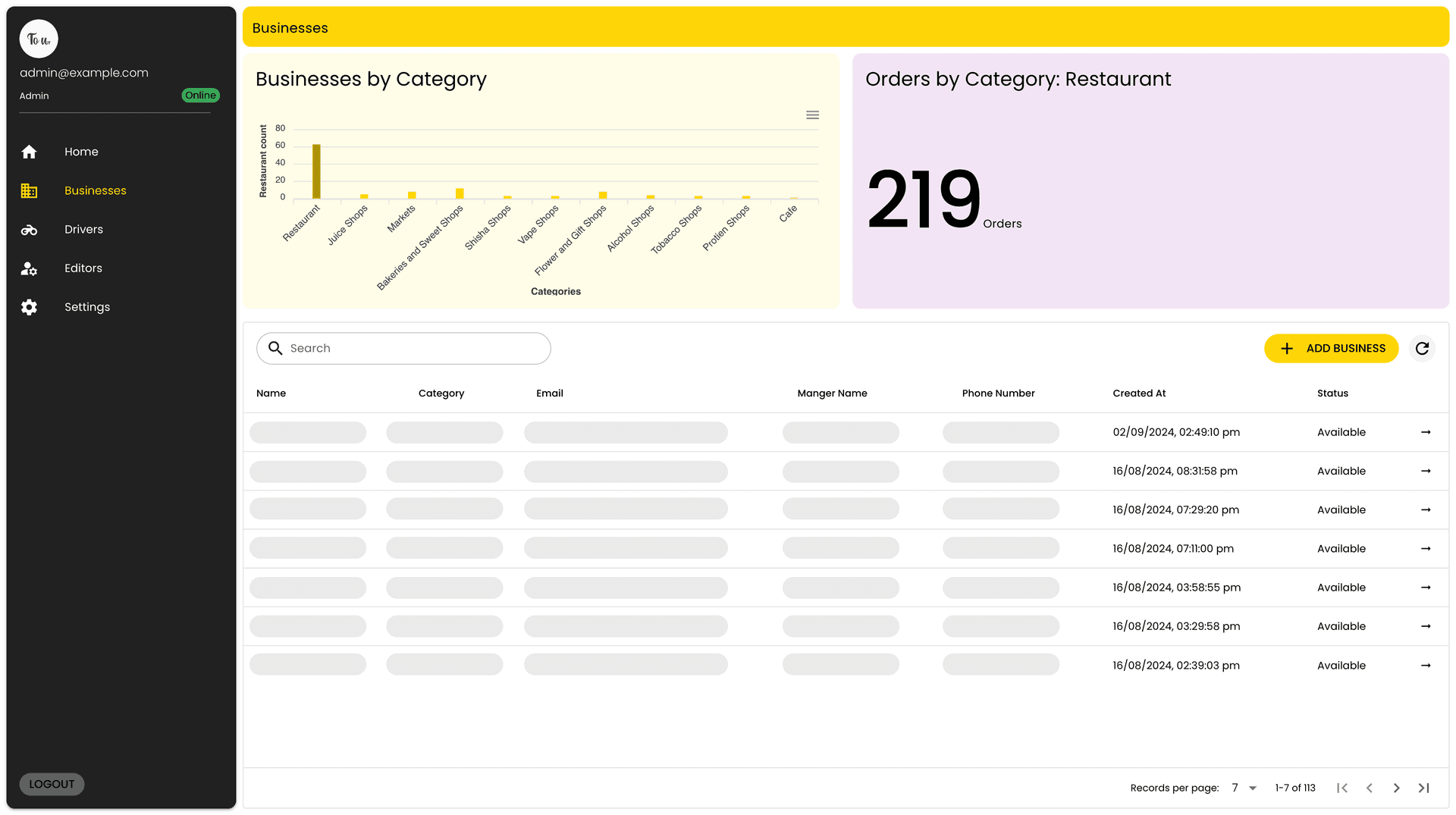Open the Editors menu item
The image size is (1456, 815).
[x=83, y=268]
